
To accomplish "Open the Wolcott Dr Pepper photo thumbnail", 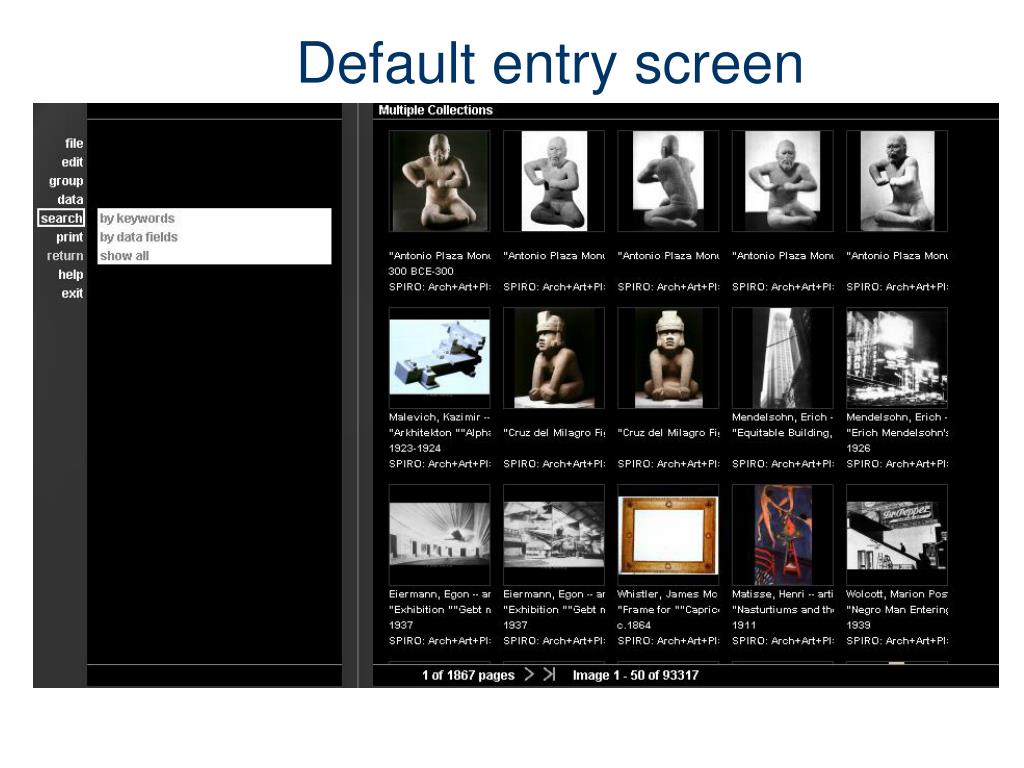I will point(897,534).
